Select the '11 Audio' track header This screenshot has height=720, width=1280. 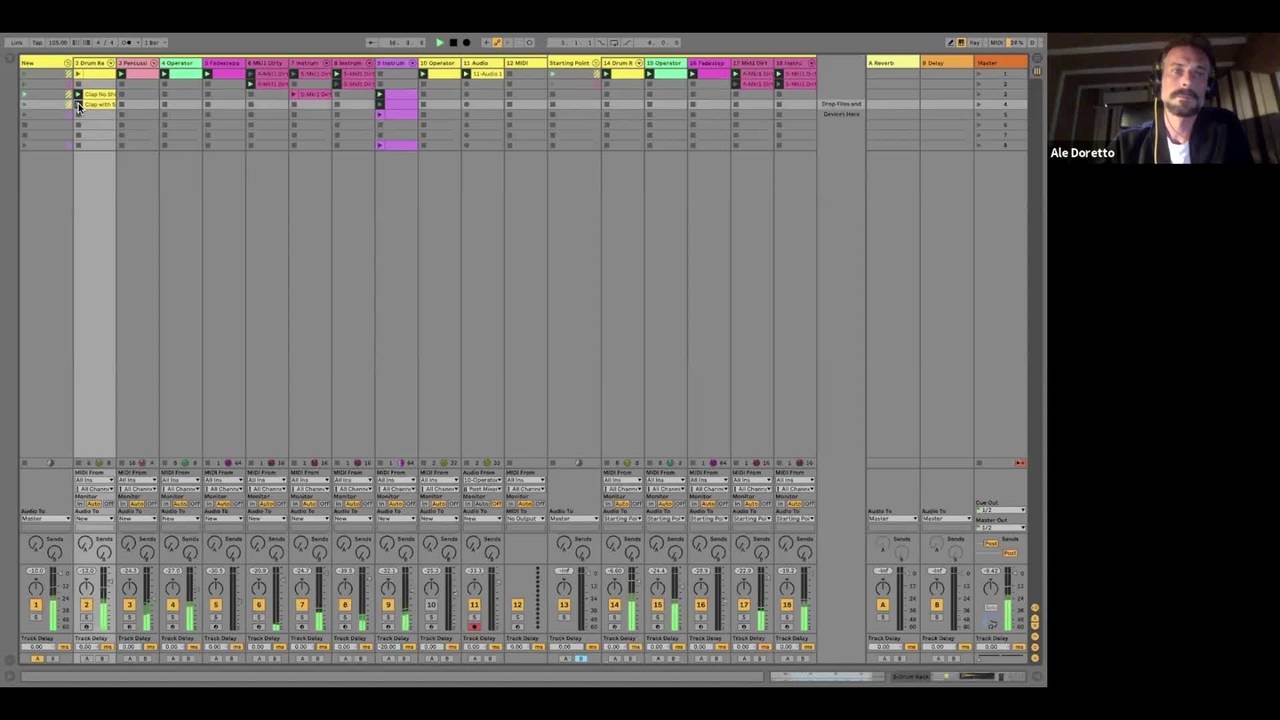point(482,63)
